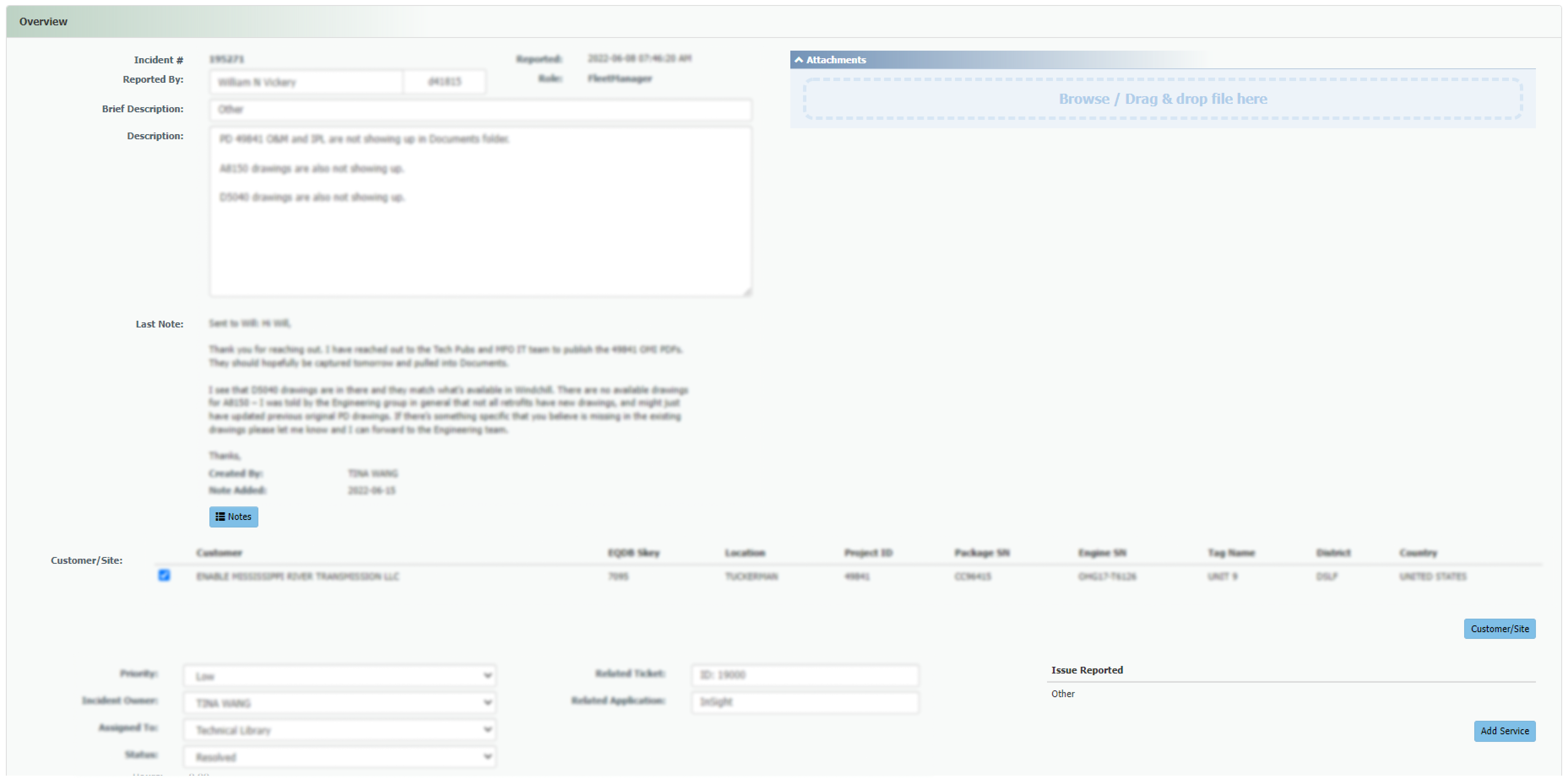Click the Related Application field
1568x779 pixels.
coord(805,702)
